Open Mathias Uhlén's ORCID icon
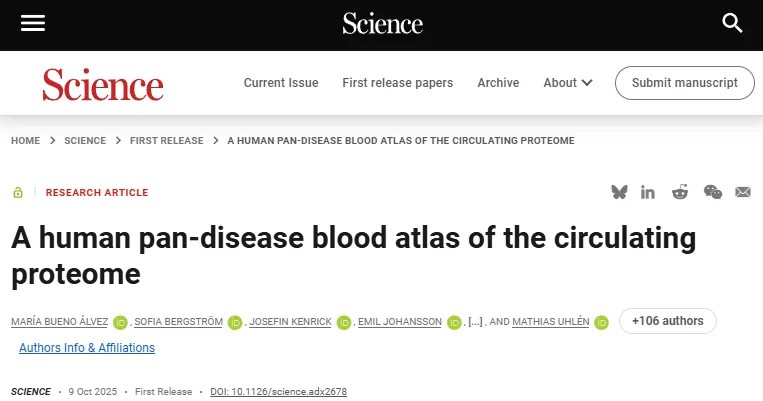763x401 pixels. (x=601, y=322)
